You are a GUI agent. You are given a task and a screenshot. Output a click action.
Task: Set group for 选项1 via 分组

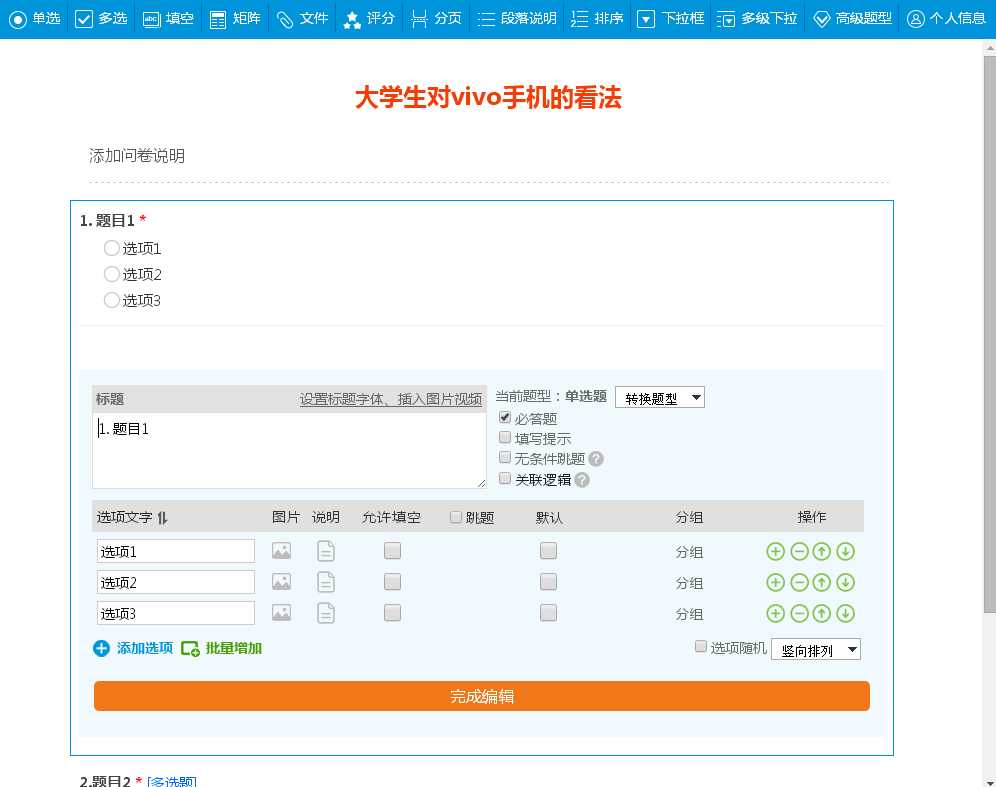689,552
